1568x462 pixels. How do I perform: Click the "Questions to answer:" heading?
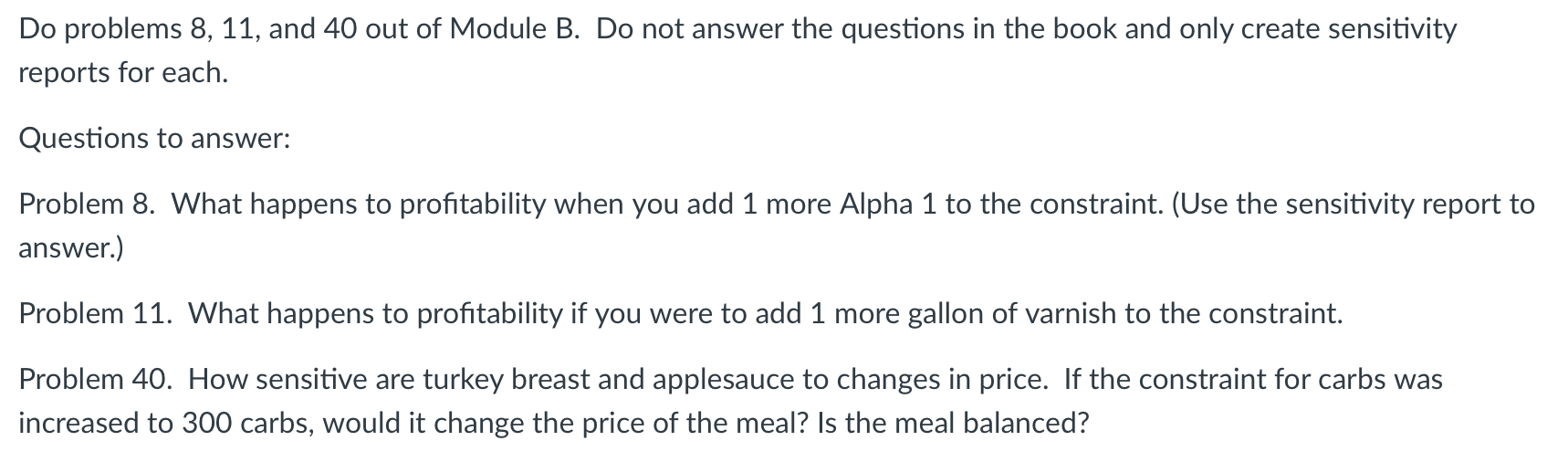coord(154,139)
